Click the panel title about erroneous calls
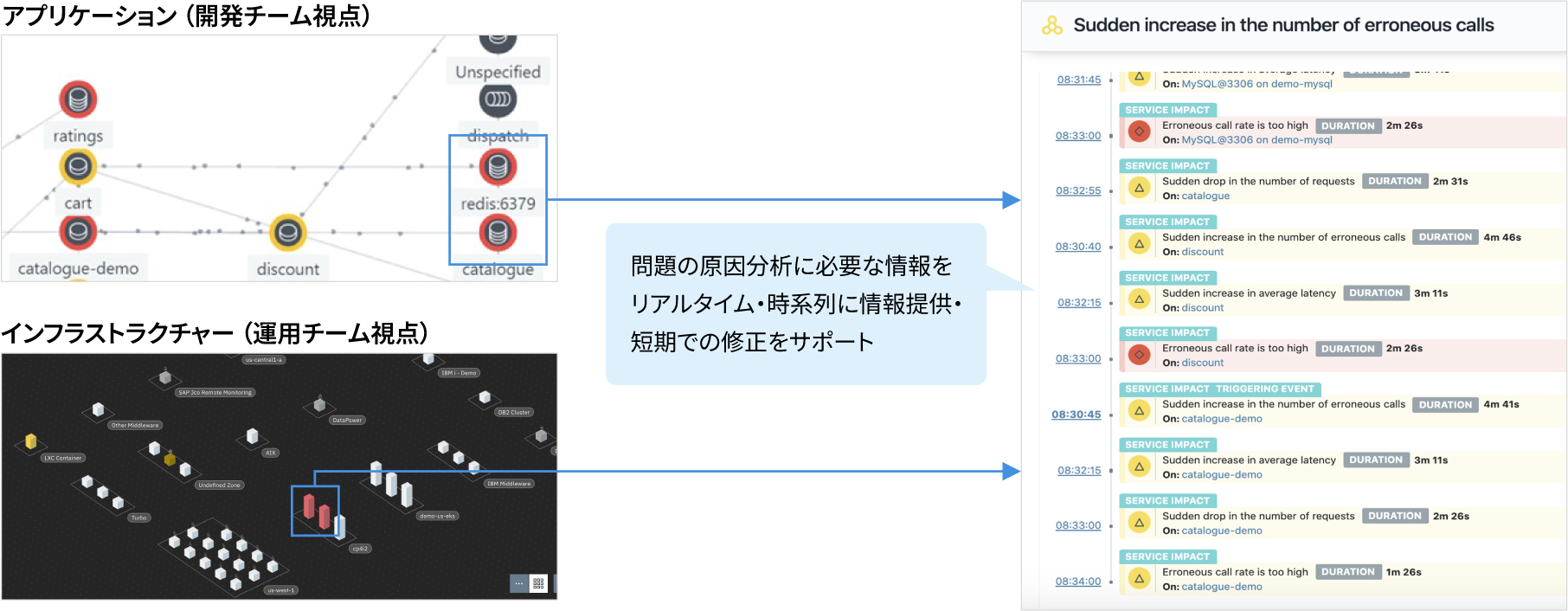 click(x=1284, y=25)
